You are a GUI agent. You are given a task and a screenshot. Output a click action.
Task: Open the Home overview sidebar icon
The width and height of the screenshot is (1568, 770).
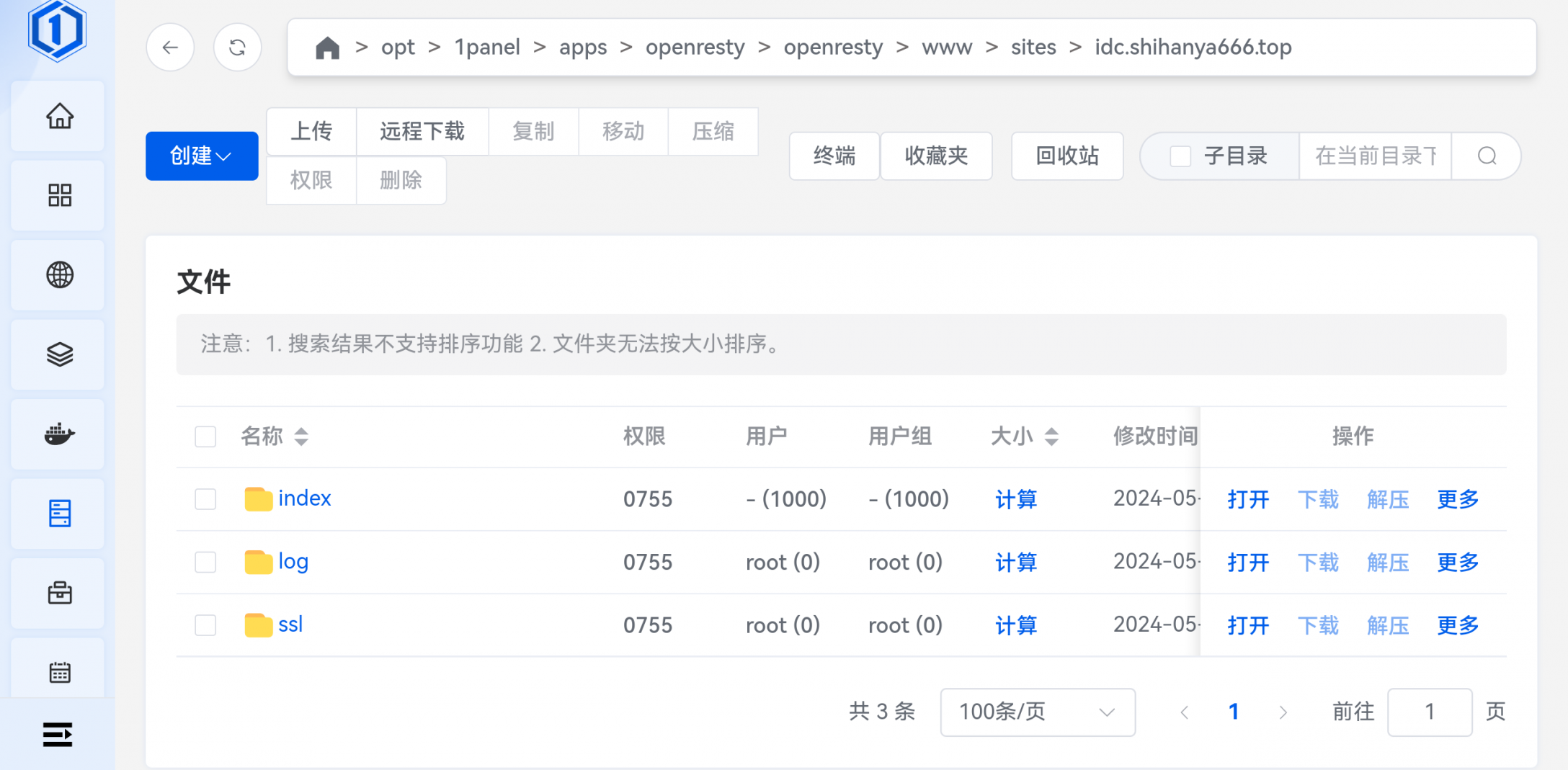point(59,116)
